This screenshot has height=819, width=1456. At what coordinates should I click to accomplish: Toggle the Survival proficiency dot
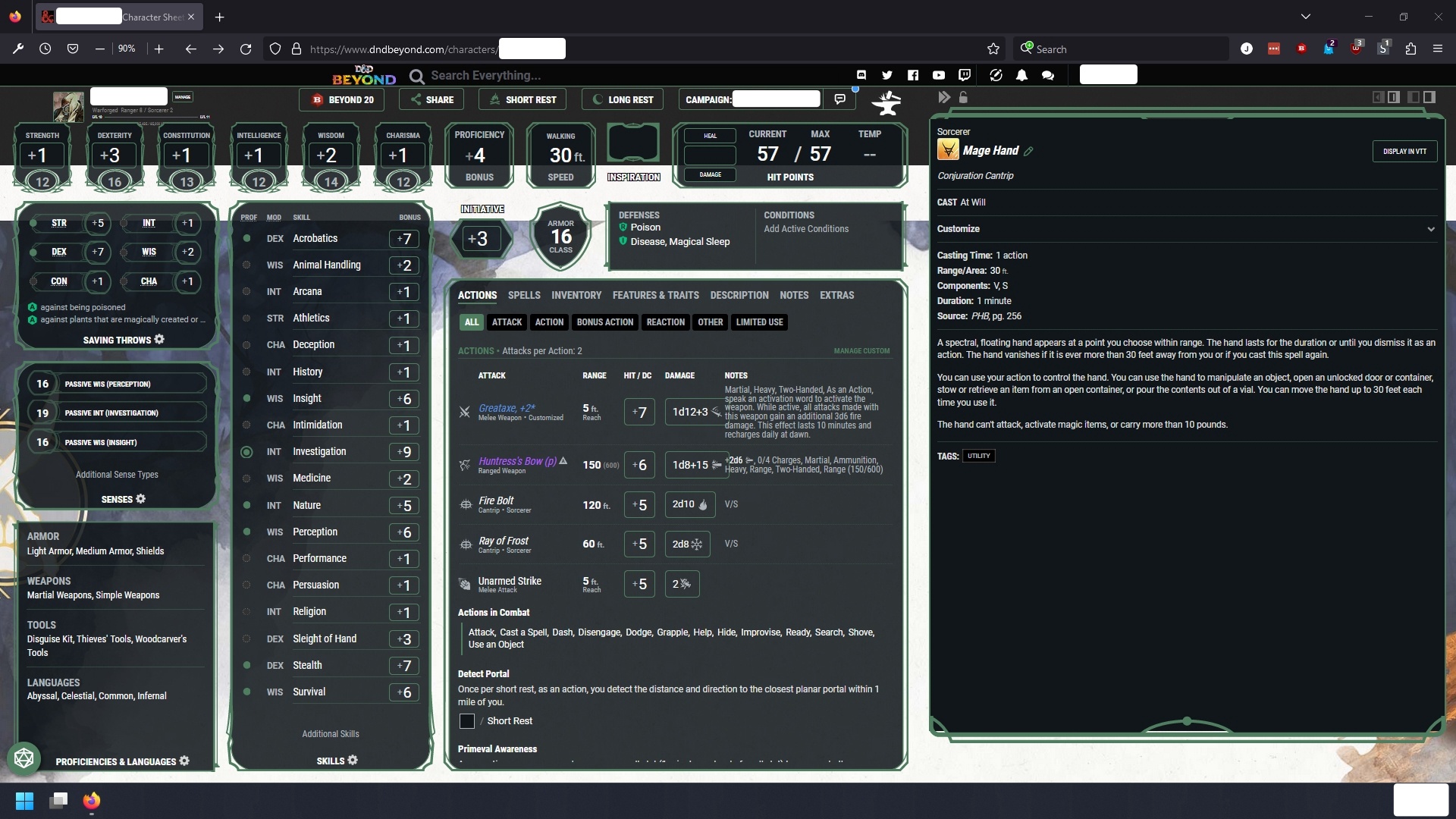pos(246,692)
